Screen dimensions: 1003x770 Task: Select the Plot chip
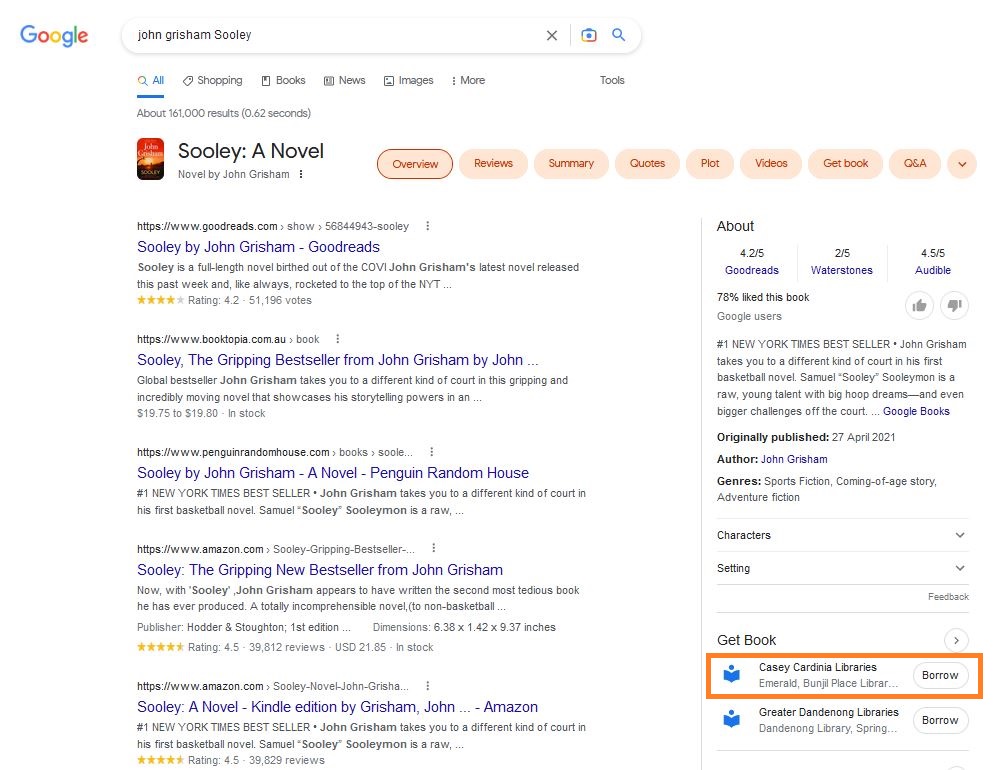pos(710,164)
